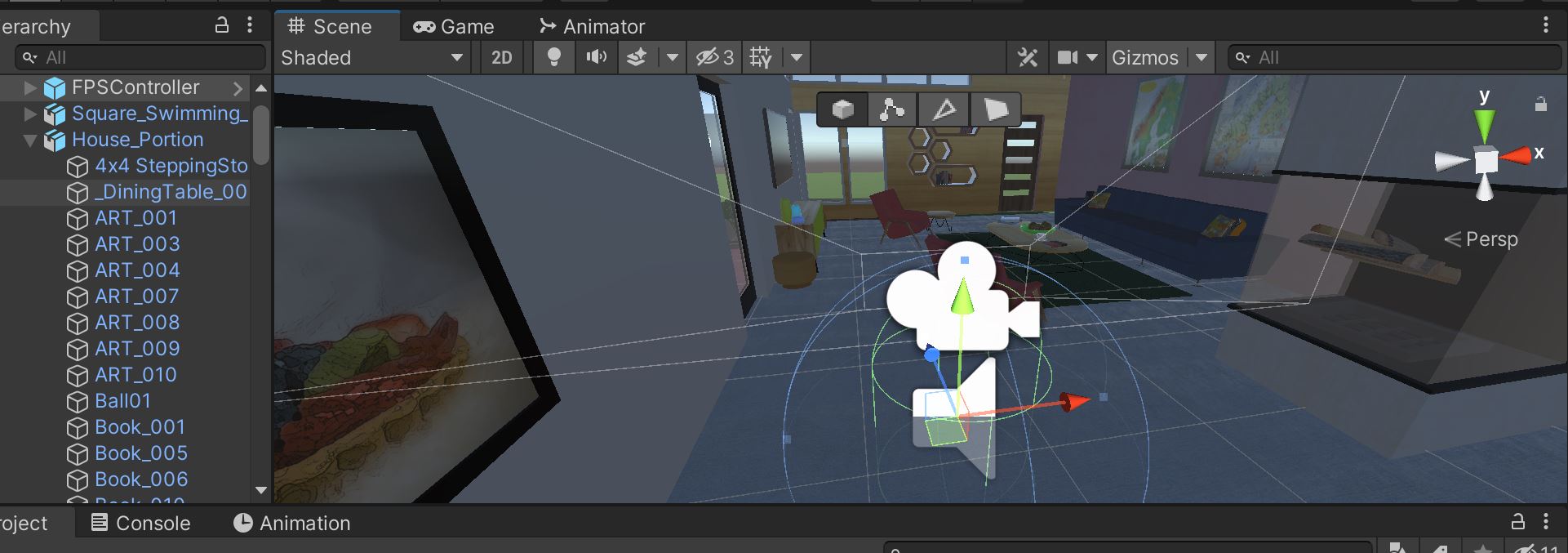Select the ProBuilder object selection mode cube
This screenshot has width=1568, height=553.
coord(842,109)
